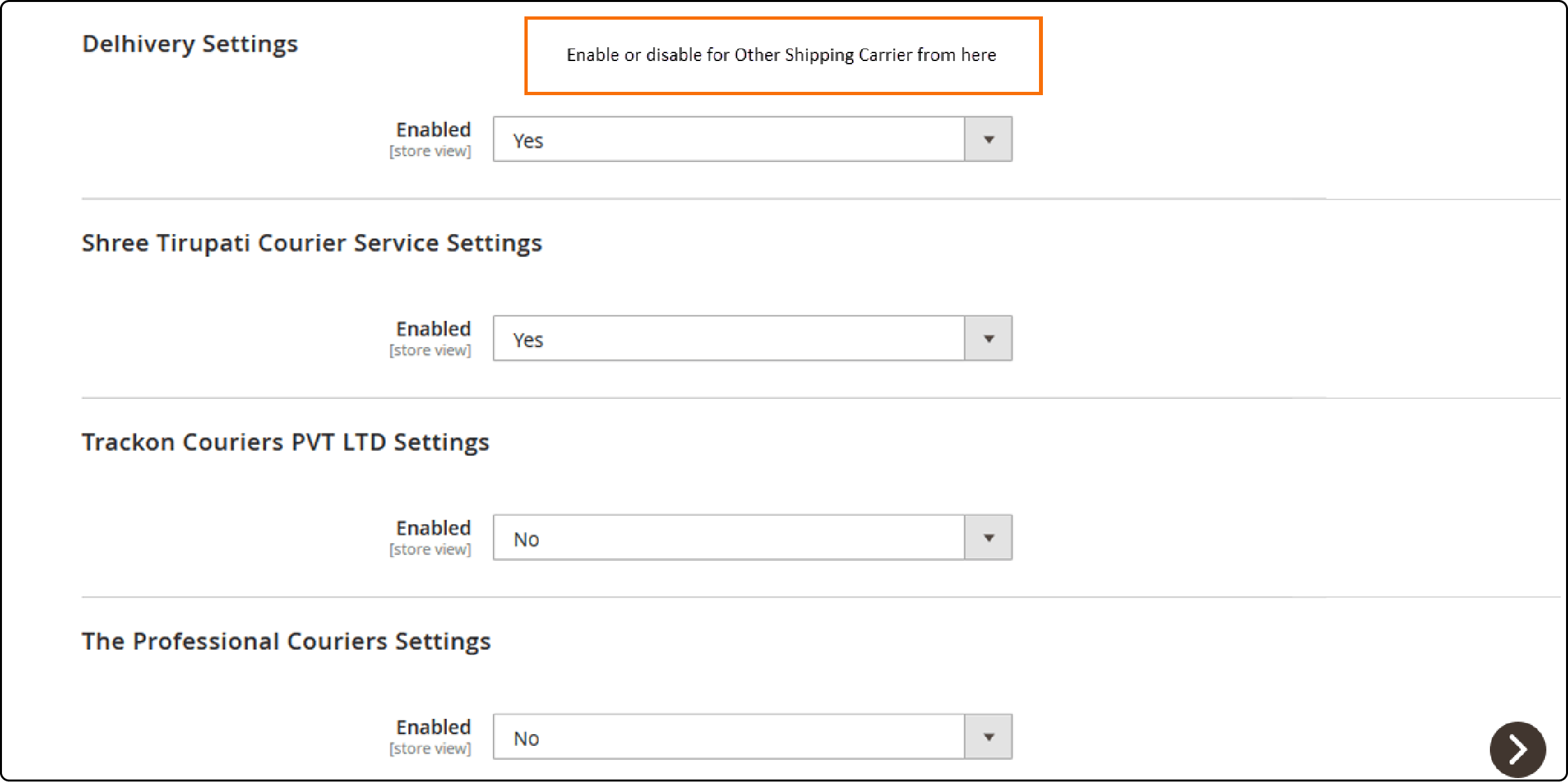Click the Delhivery Settings heading
Screen dimensions: 1568x782
pyautogui.click(x=190, y=44)
